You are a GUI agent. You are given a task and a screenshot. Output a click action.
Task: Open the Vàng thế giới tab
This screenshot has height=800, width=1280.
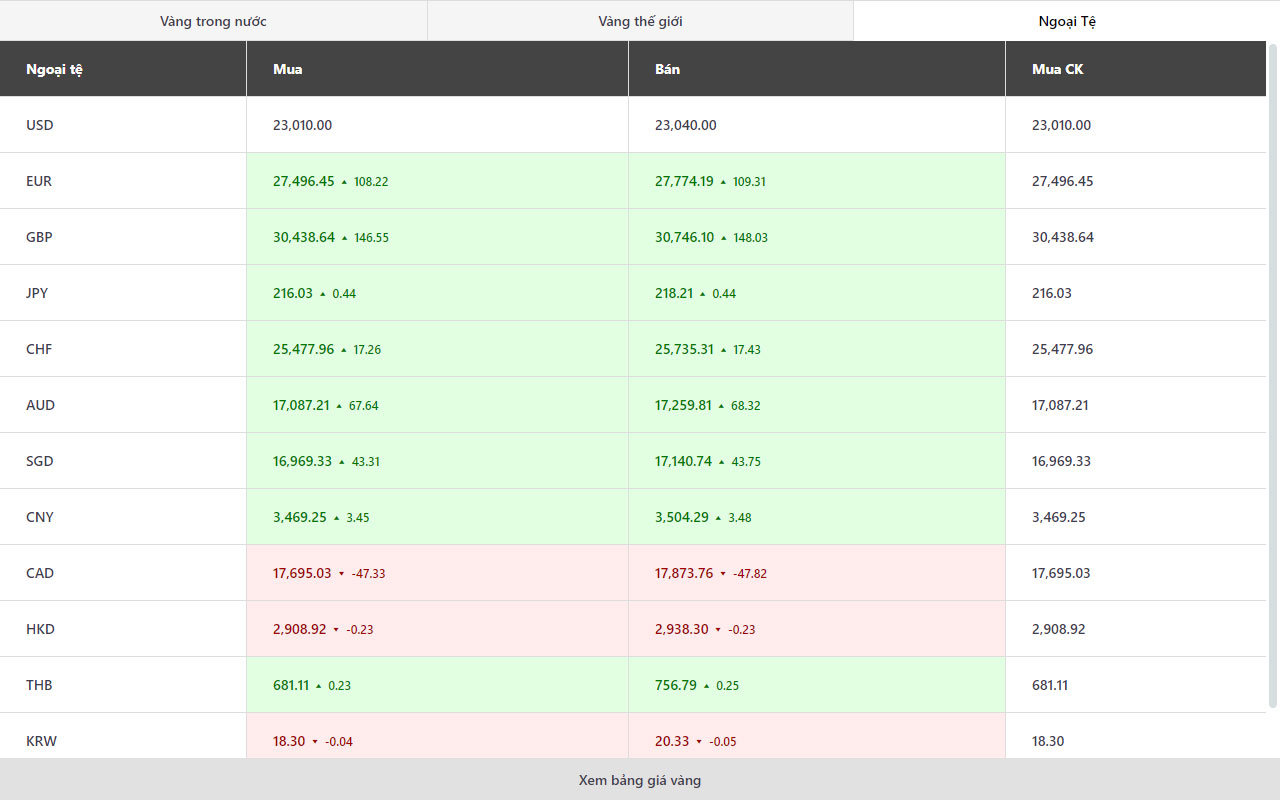(640, 21)
